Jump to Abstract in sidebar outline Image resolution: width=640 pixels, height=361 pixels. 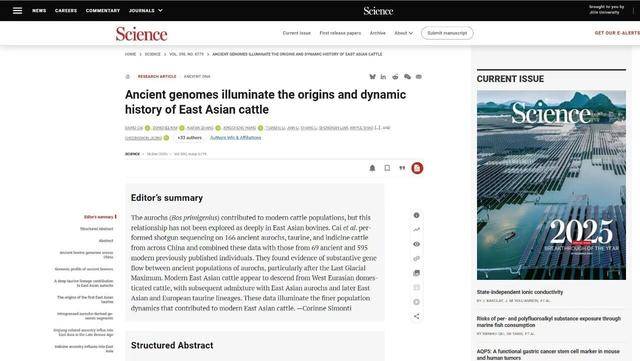pyautogui.click(x=106, y=241)
